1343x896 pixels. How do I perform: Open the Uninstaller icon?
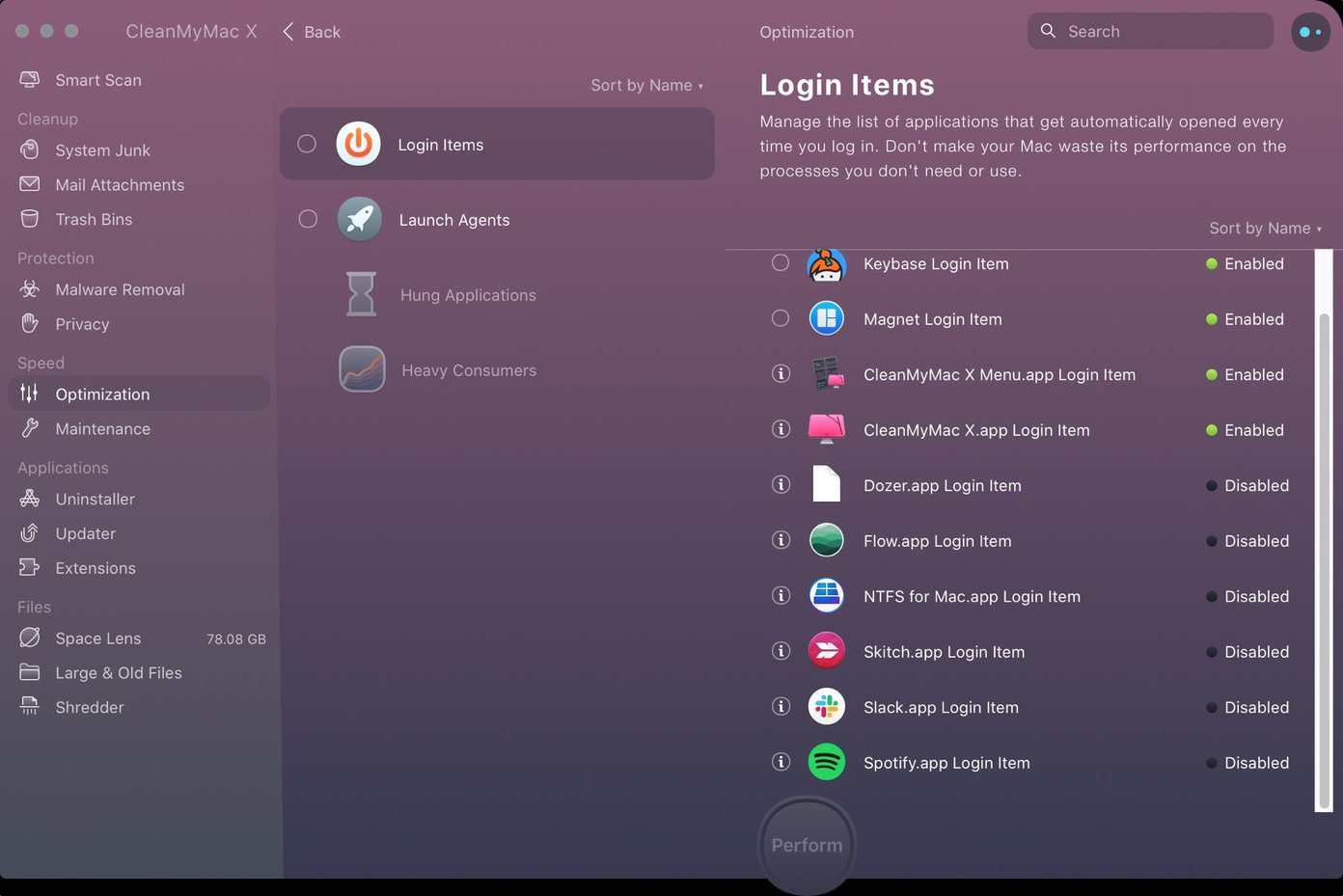pos(30,499)
